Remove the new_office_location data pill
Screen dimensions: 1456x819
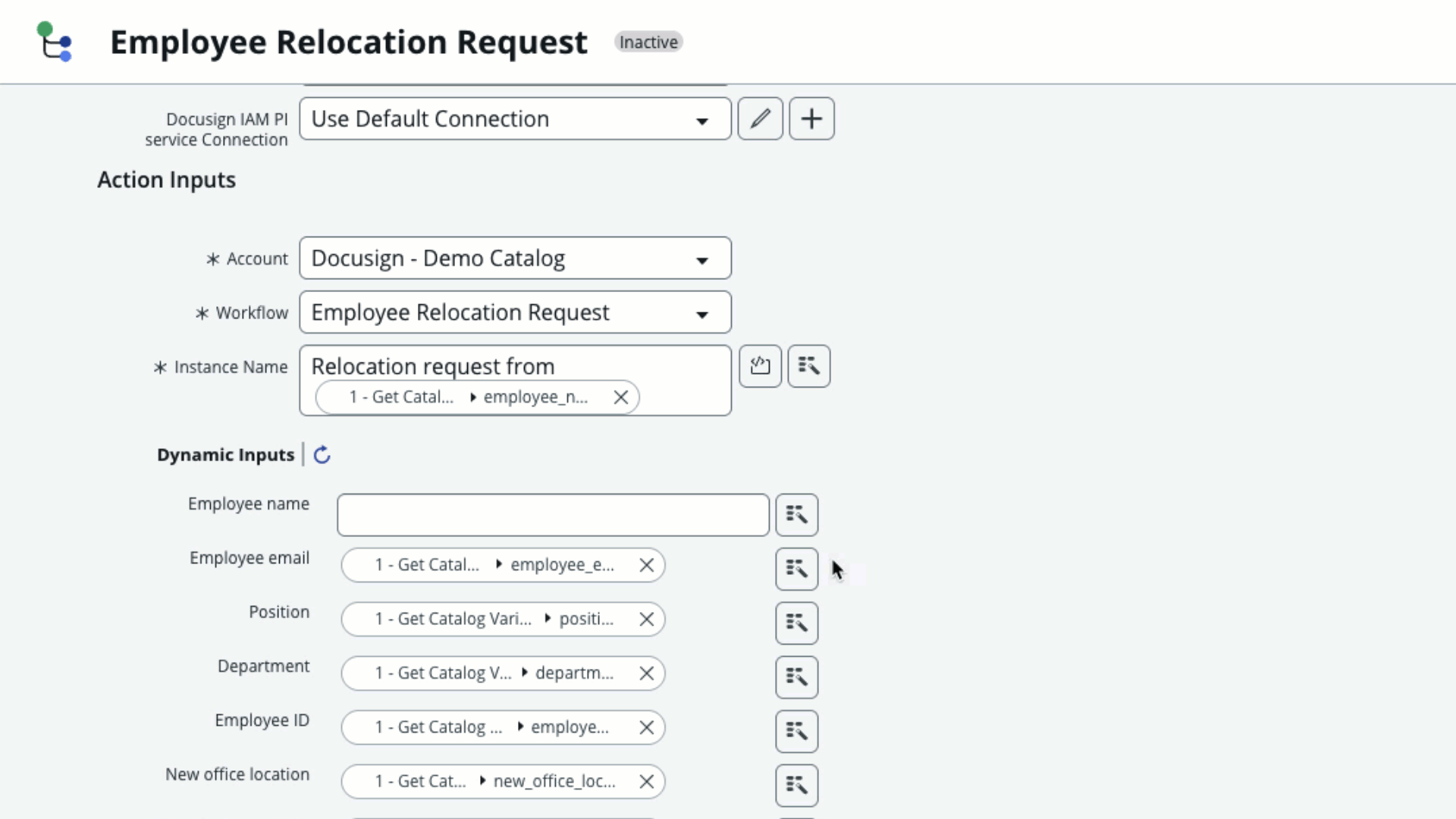tap(646, 781)
